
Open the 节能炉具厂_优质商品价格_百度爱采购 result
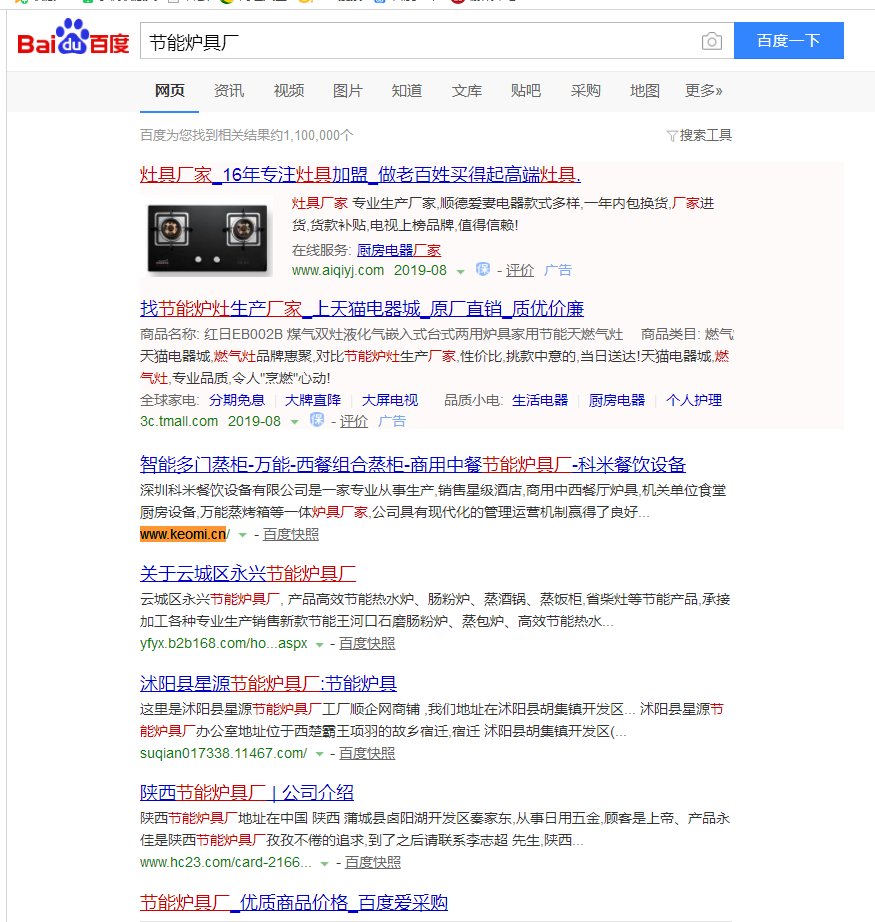(x=294, y=903)
